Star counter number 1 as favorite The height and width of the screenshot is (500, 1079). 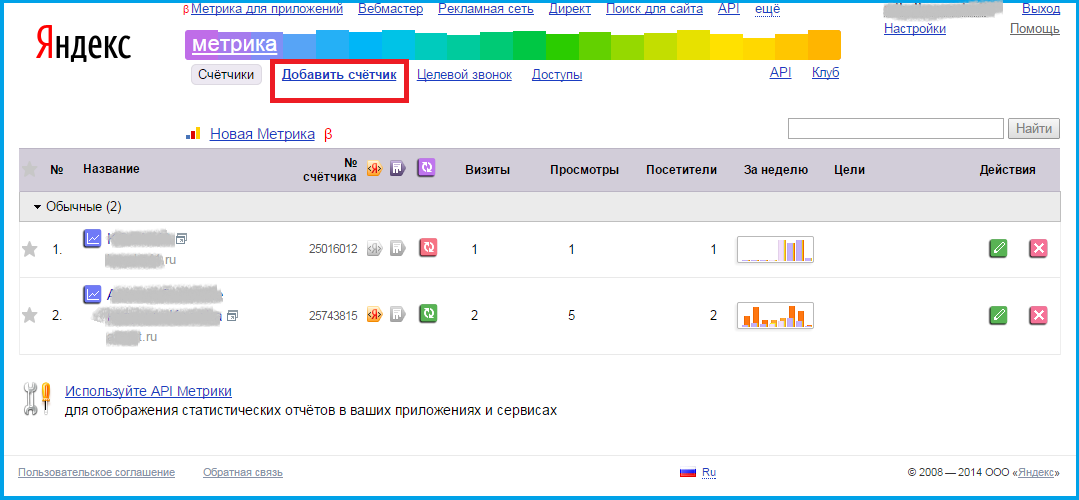(29, 250)
